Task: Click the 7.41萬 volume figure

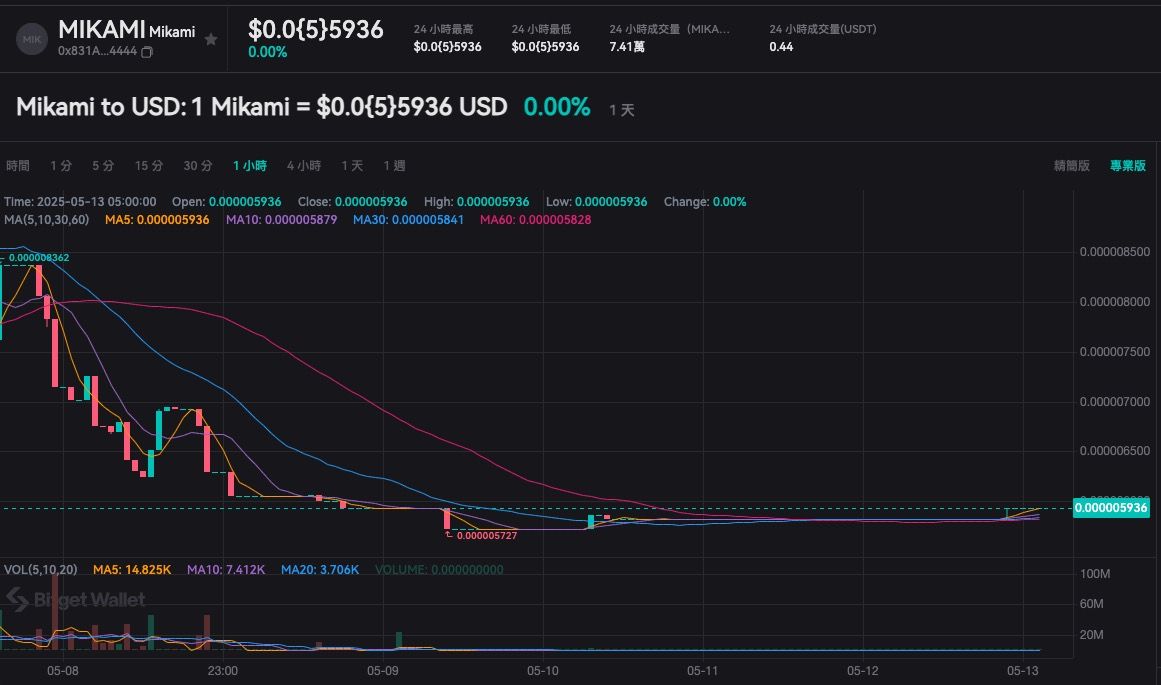Action: click(626, 47)
